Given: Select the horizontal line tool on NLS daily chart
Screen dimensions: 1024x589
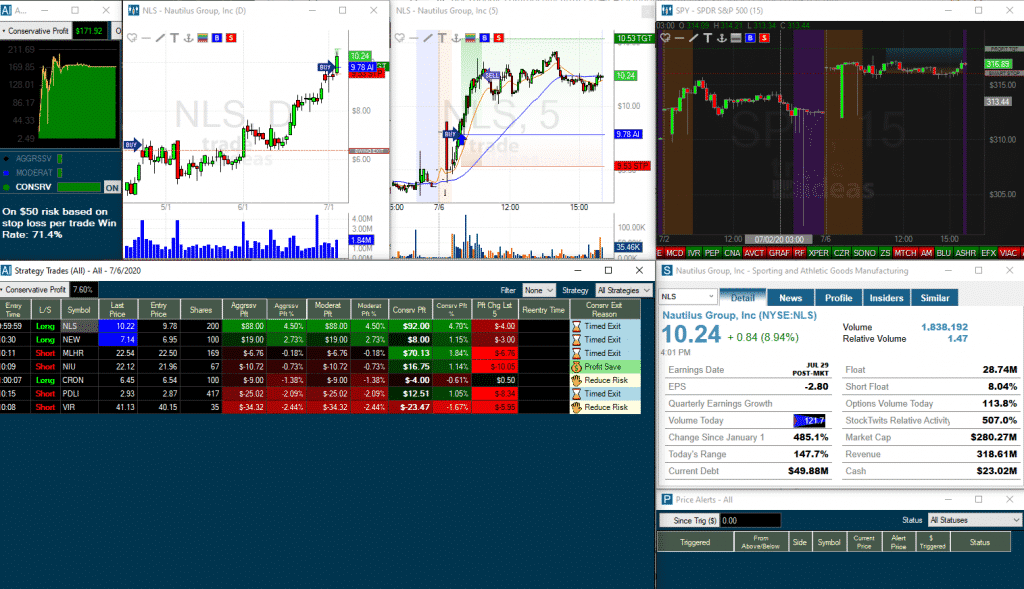Looking at the screenshot, I should [x=146, y=38].
